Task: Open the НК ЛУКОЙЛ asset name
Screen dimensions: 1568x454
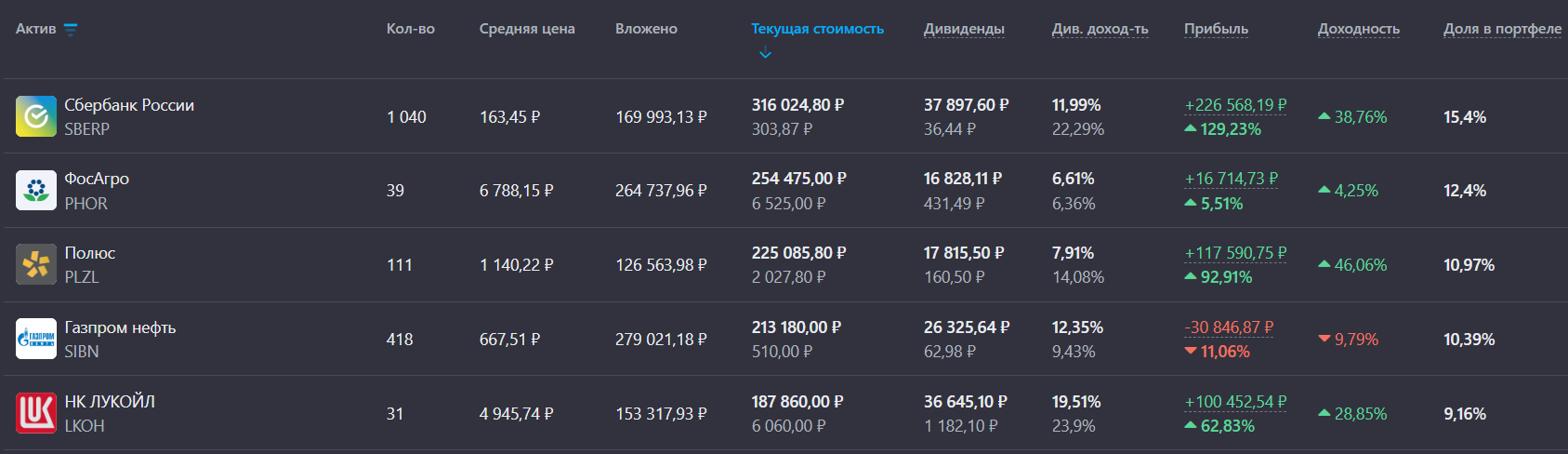Action: pos(110,402)
